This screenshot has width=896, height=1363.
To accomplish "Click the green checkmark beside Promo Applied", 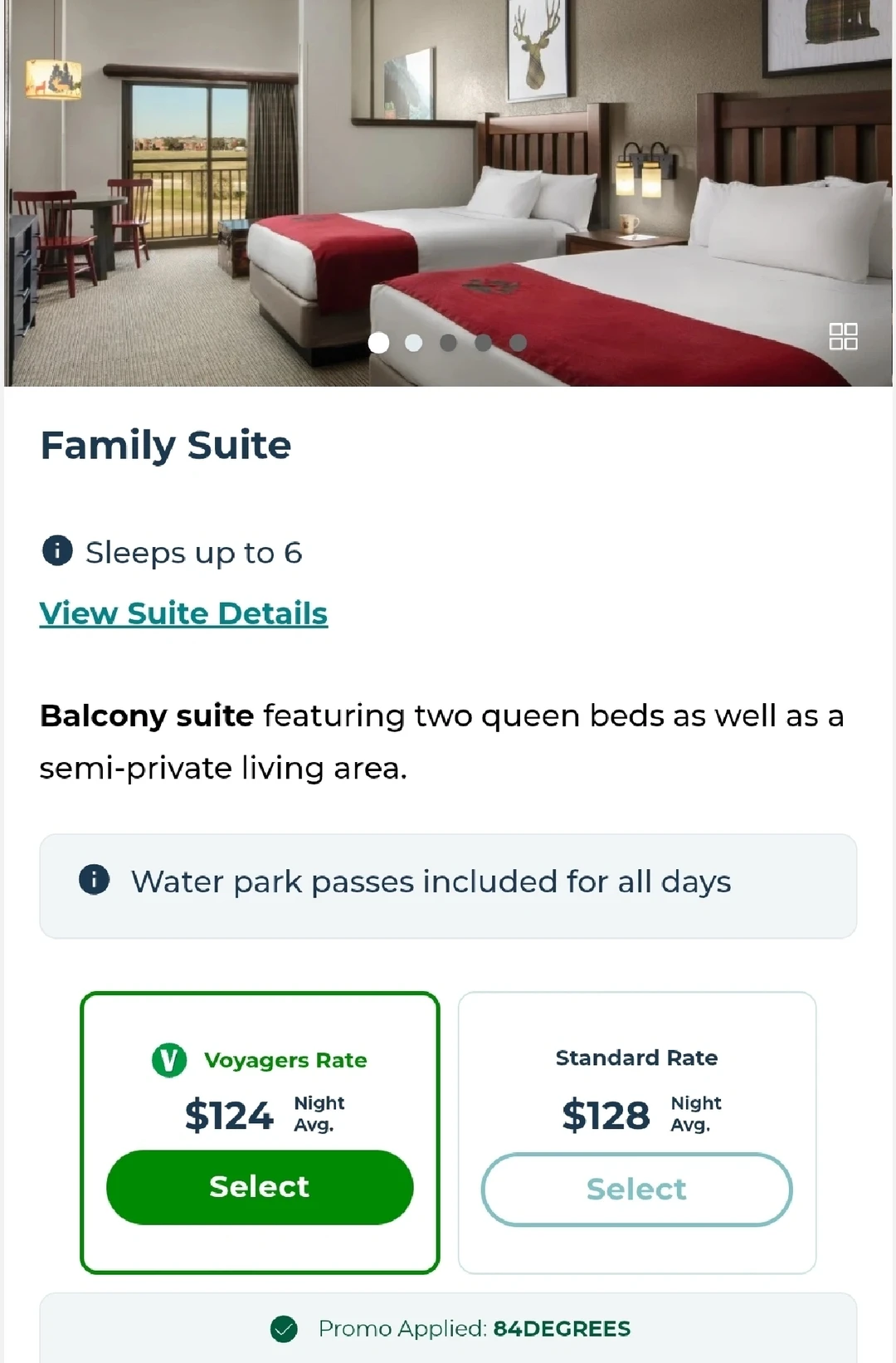I will click(x=284, y=1329).
